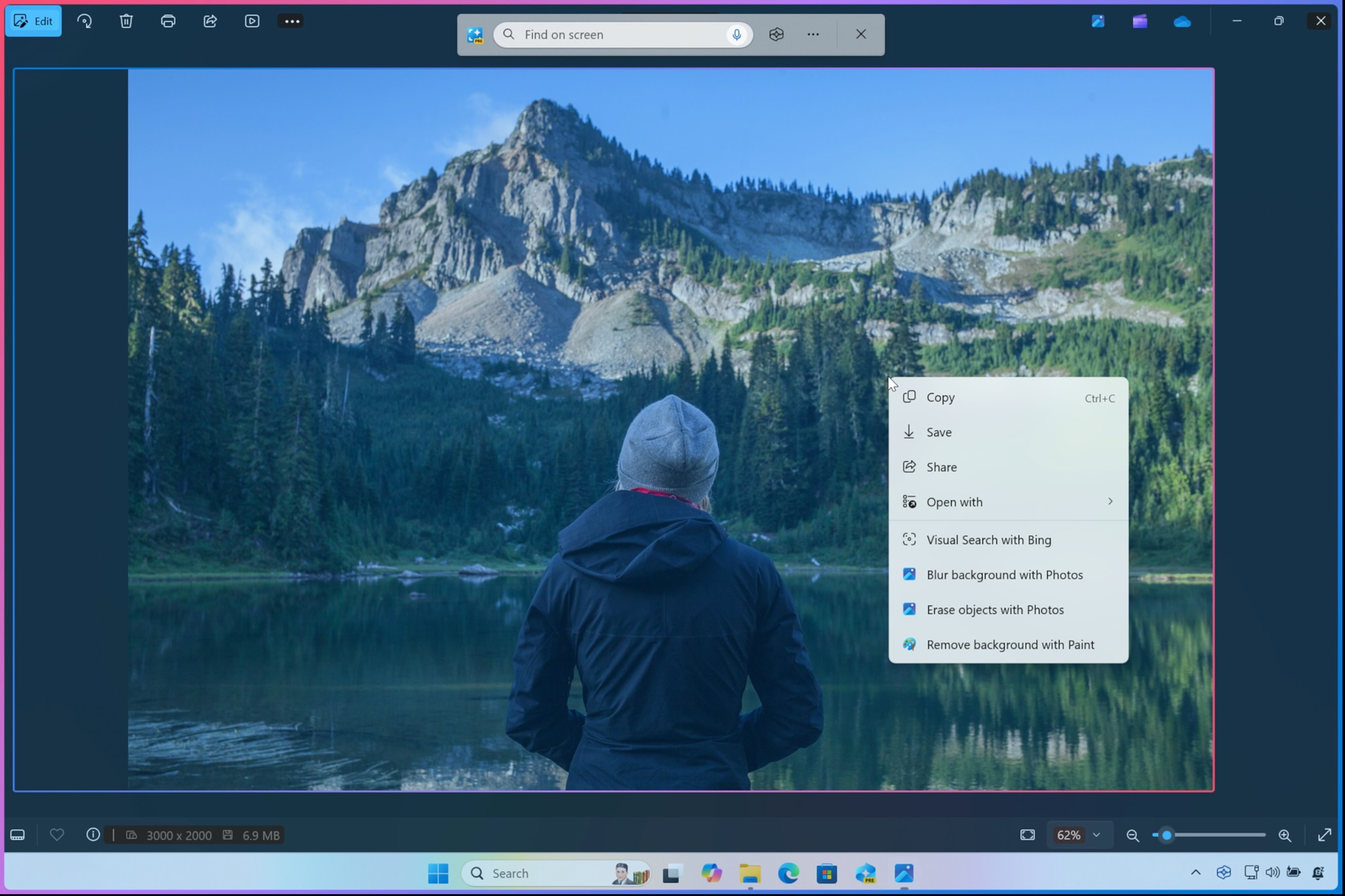Select Blur background with Photos
The width and height of the screenshot is (1345, 896).
point(1004,574)
